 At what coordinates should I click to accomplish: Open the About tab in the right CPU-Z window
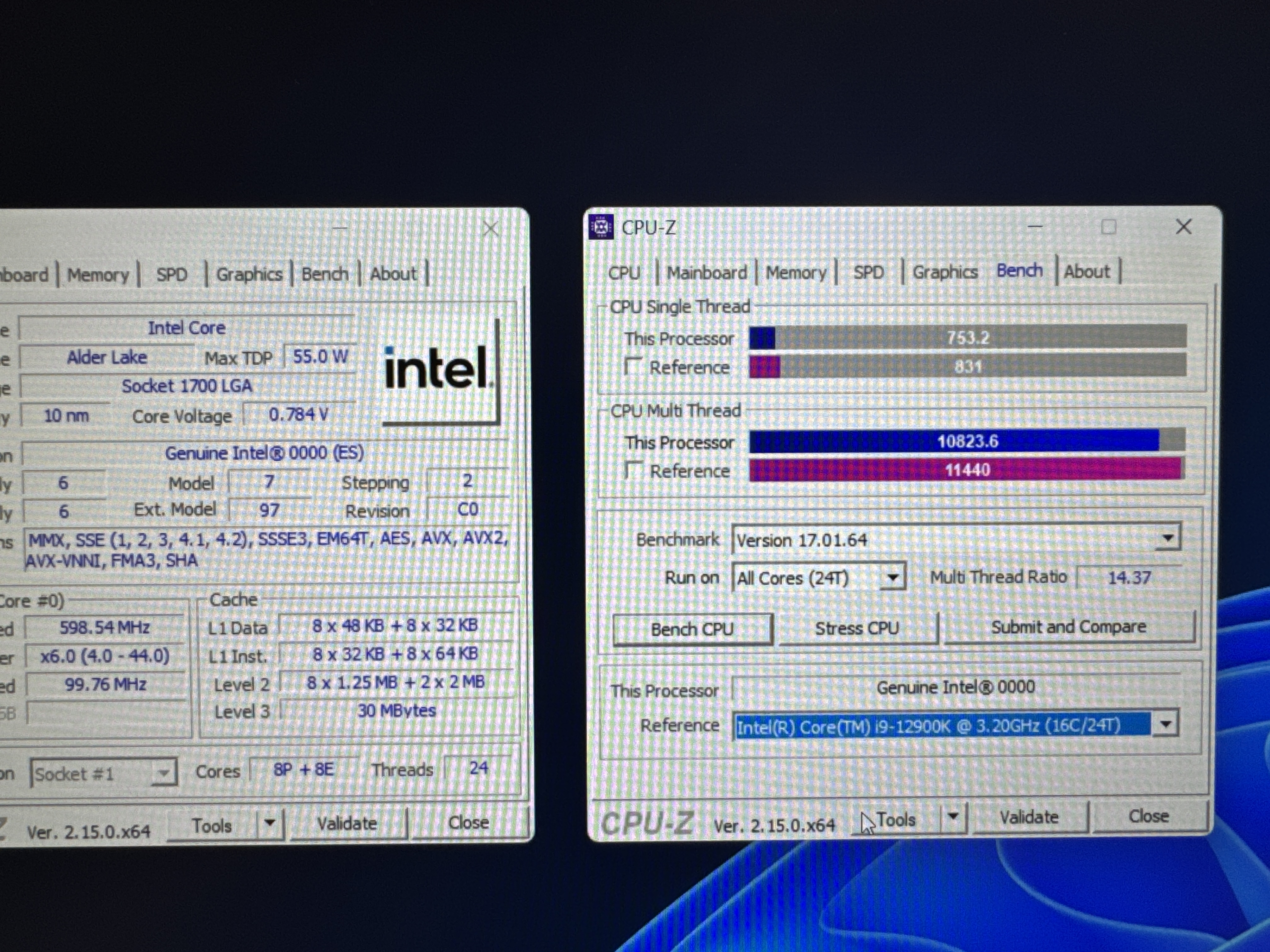(x=1087, y=271)
